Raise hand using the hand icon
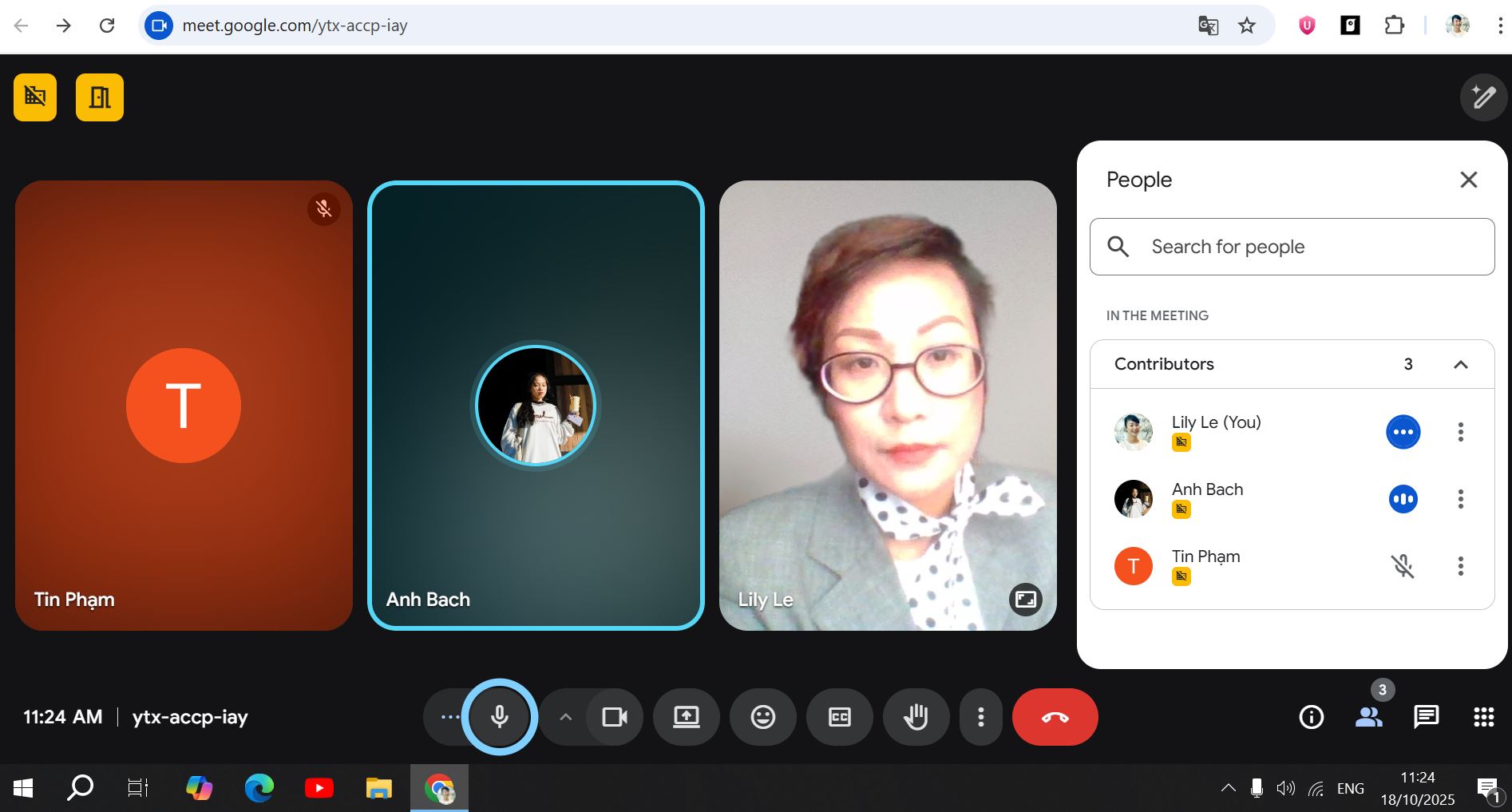The height and width of the screenshot is (812, 1512). [x=916, y=717]
